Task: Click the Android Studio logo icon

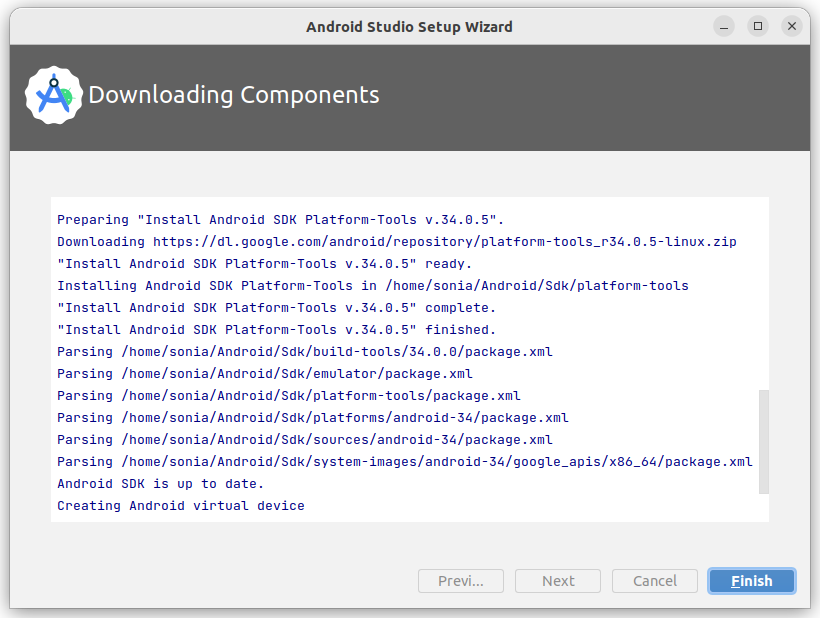Action: (x=53, y=95)
